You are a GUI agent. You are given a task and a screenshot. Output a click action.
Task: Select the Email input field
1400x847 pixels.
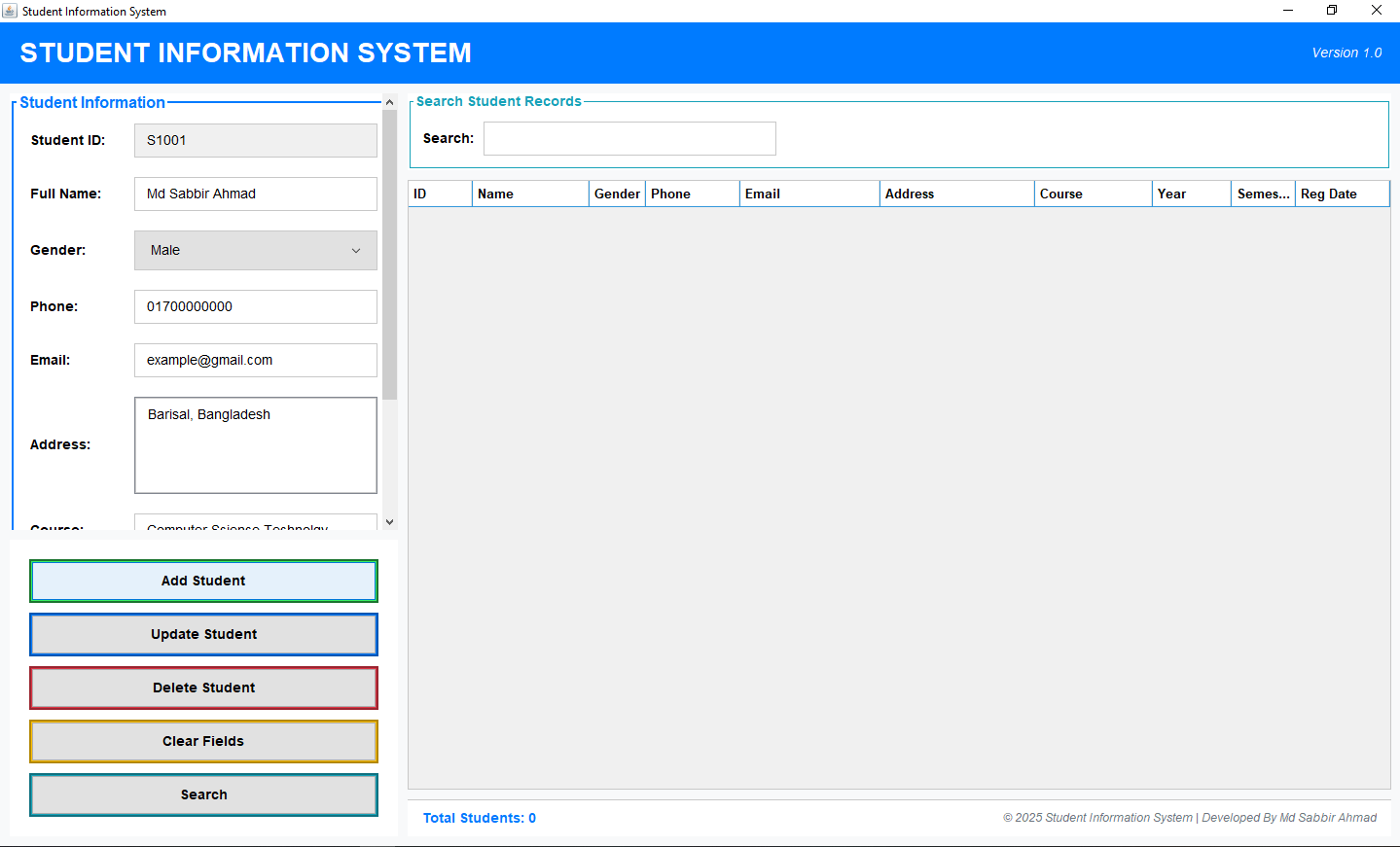pyautogui.click(x=255, y=360)
